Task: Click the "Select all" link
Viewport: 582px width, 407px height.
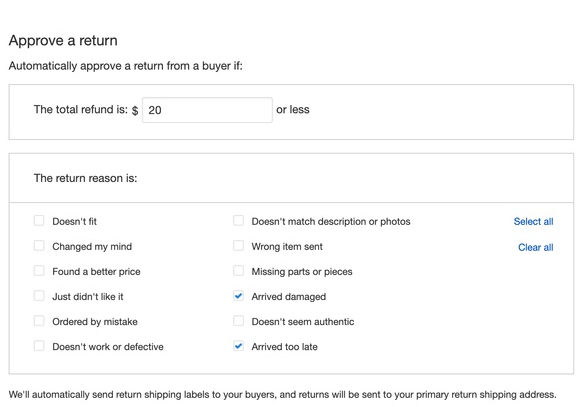Action: click(x=533, y=221)
